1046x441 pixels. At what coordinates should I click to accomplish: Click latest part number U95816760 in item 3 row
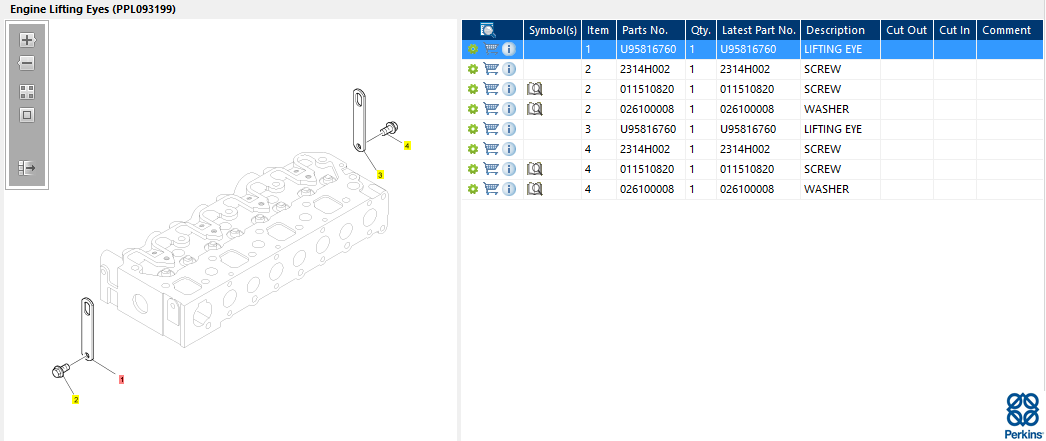pyautogui.click(x=749, y=129)
